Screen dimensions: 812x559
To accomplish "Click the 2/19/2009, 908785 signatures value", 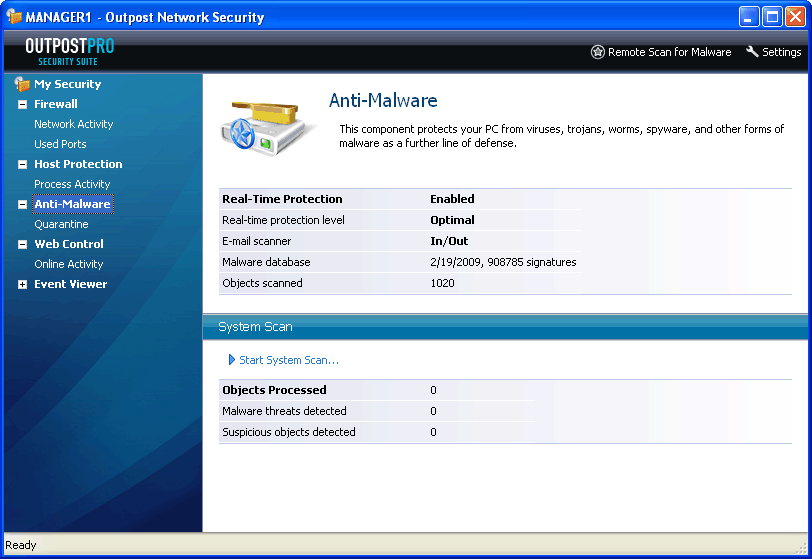I will click(x=503, y=262).
